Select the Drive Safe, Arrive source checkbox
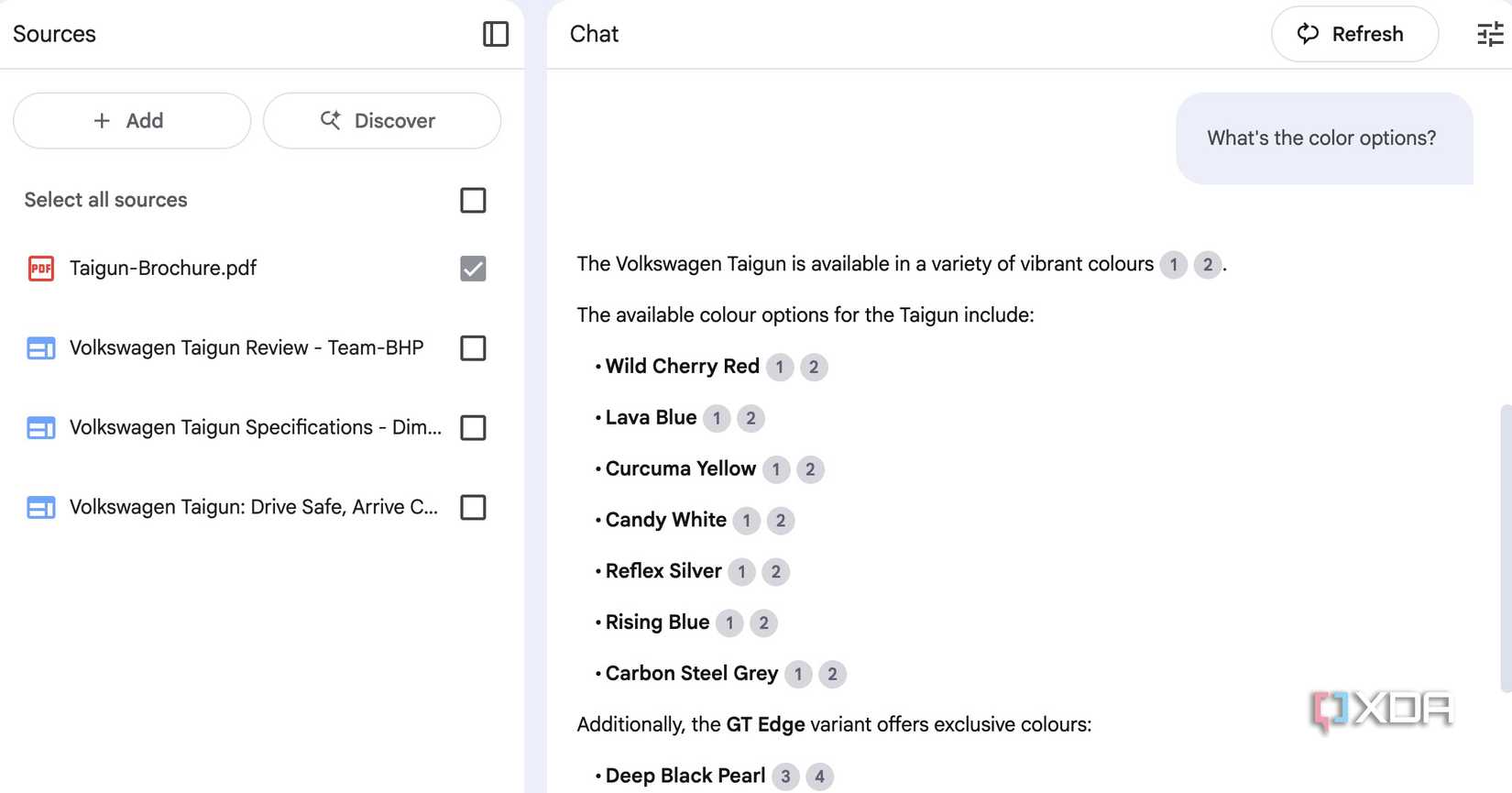 473,508
